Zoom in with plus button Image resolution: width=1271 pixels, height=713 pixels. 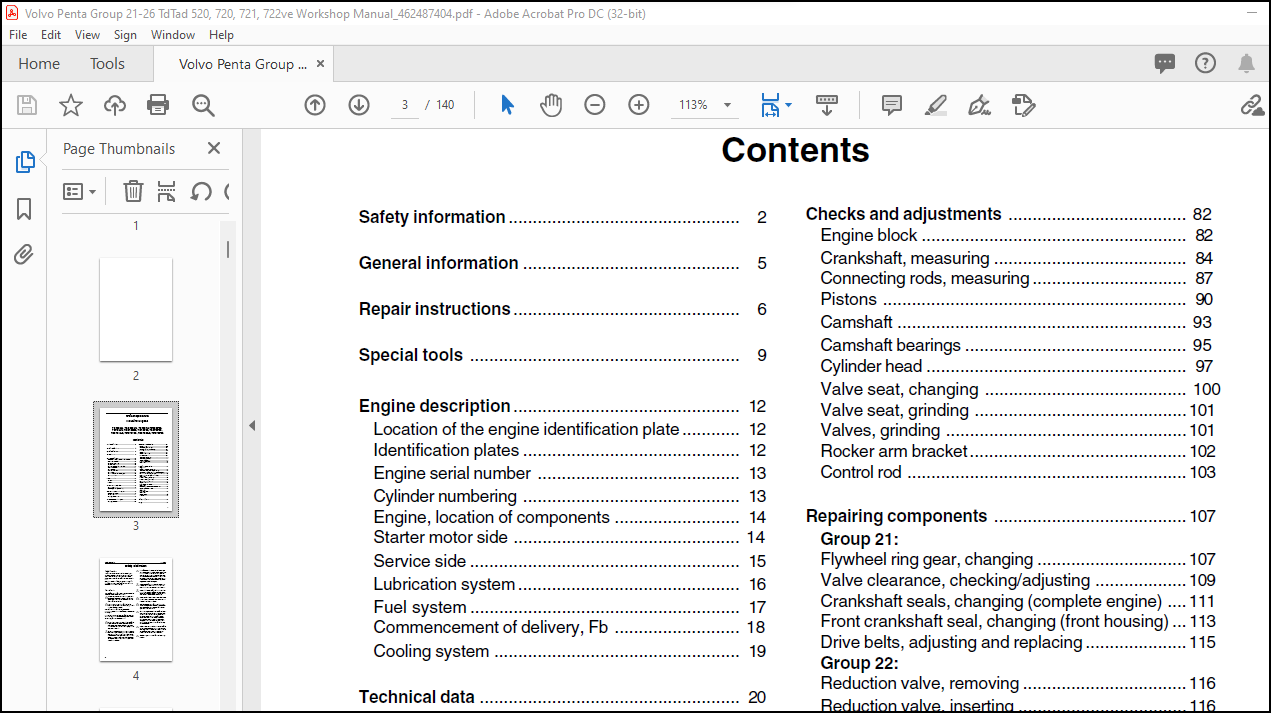pos(639,105)
